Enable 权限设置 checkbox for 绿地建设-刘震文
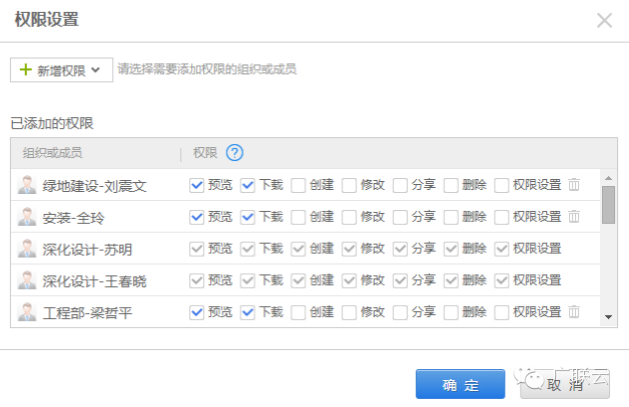The width and height of the screenshot is (629, 407). 501,185
